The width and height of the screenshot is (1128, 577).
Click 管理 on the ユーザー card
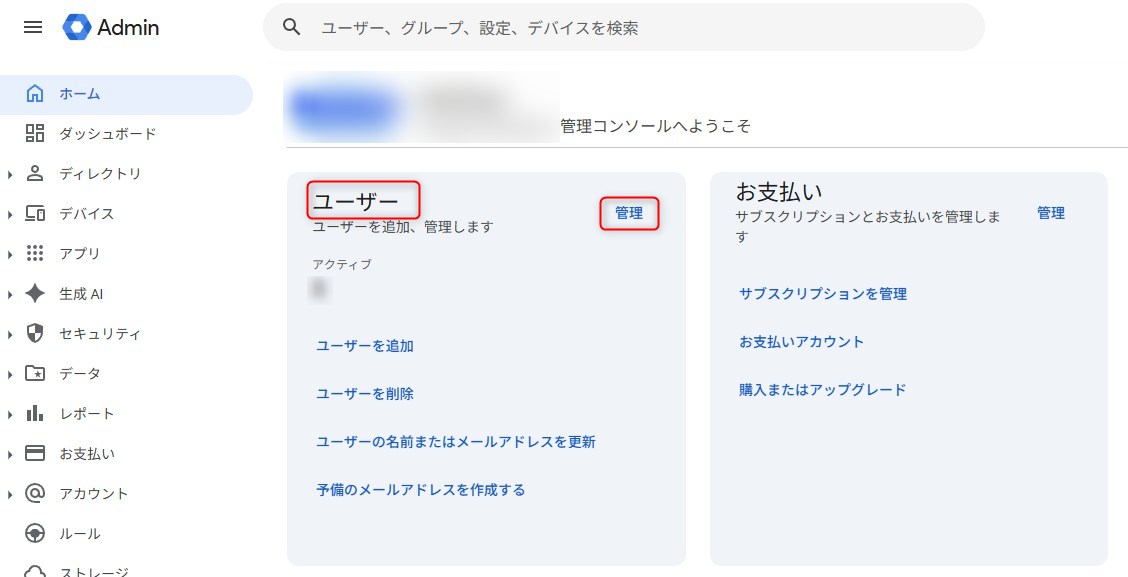[629, 213]
